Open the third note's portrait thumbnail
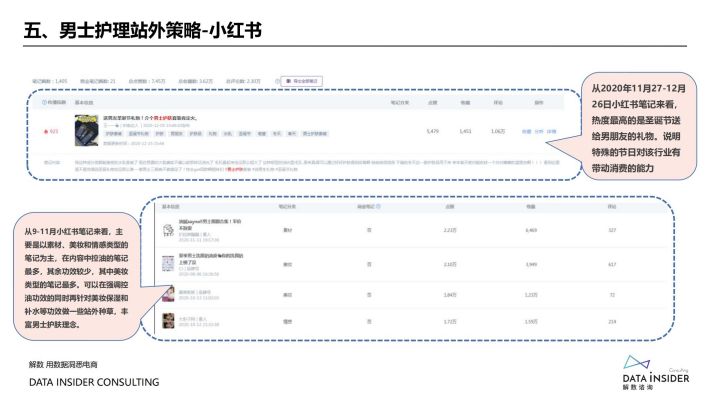The image size is (710, 399). coord(168,294)
